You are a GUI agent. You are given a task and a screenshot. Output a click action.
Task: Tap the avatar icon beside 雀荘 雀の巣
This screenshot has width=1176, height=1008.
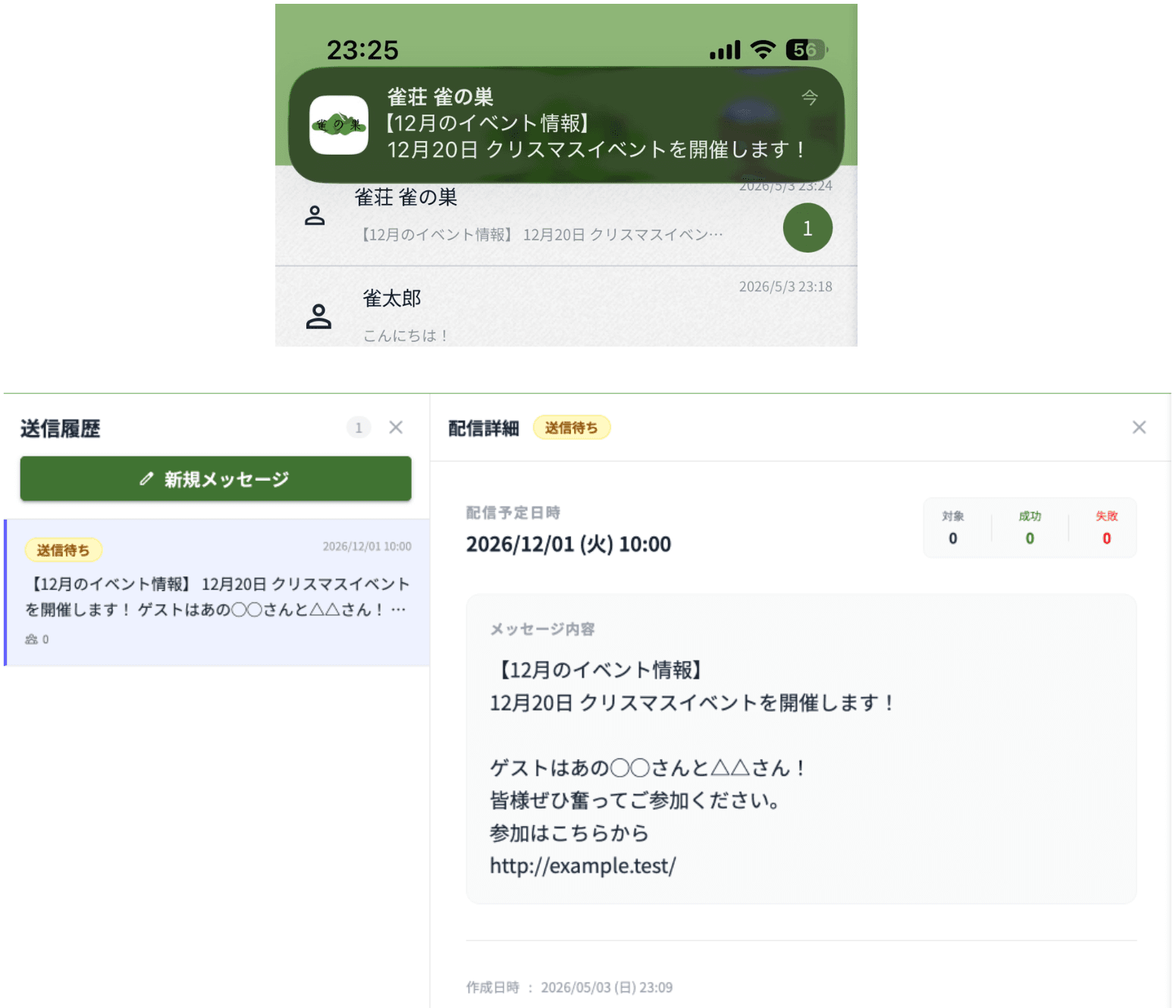pos(315,216)
